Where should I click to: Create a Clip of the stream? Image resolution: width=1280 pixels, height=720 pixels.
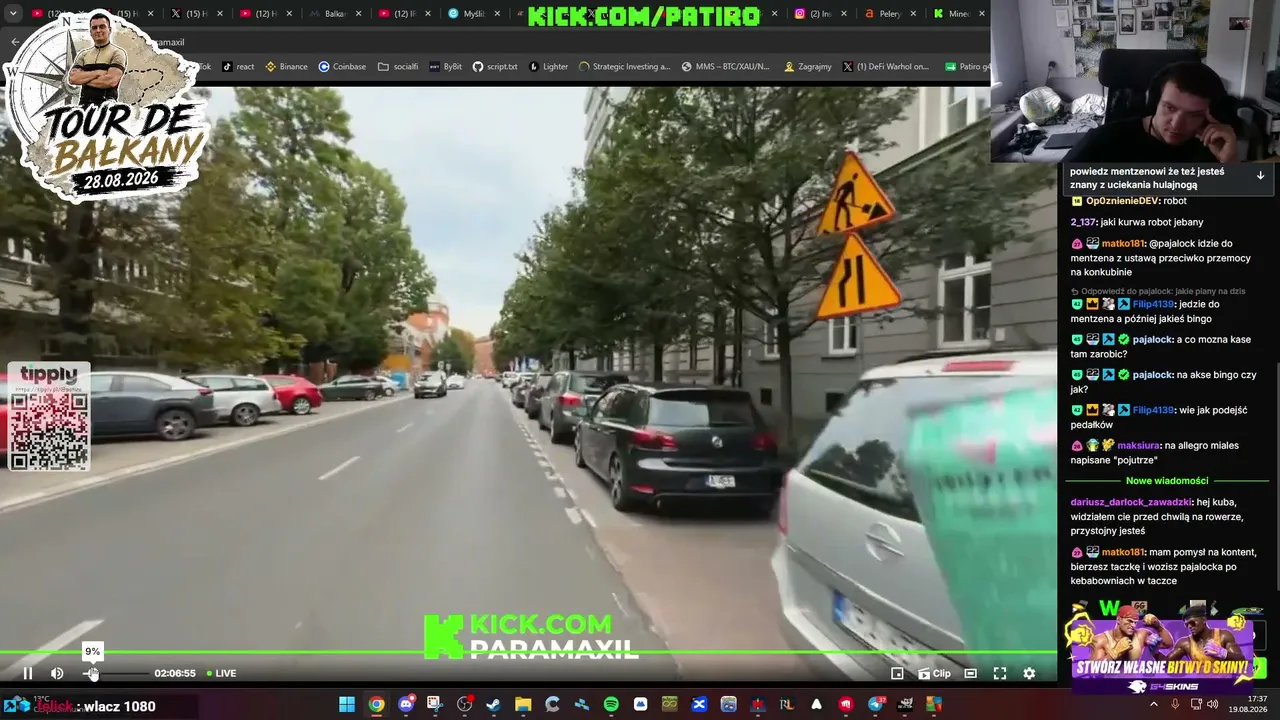pos(935,674)
